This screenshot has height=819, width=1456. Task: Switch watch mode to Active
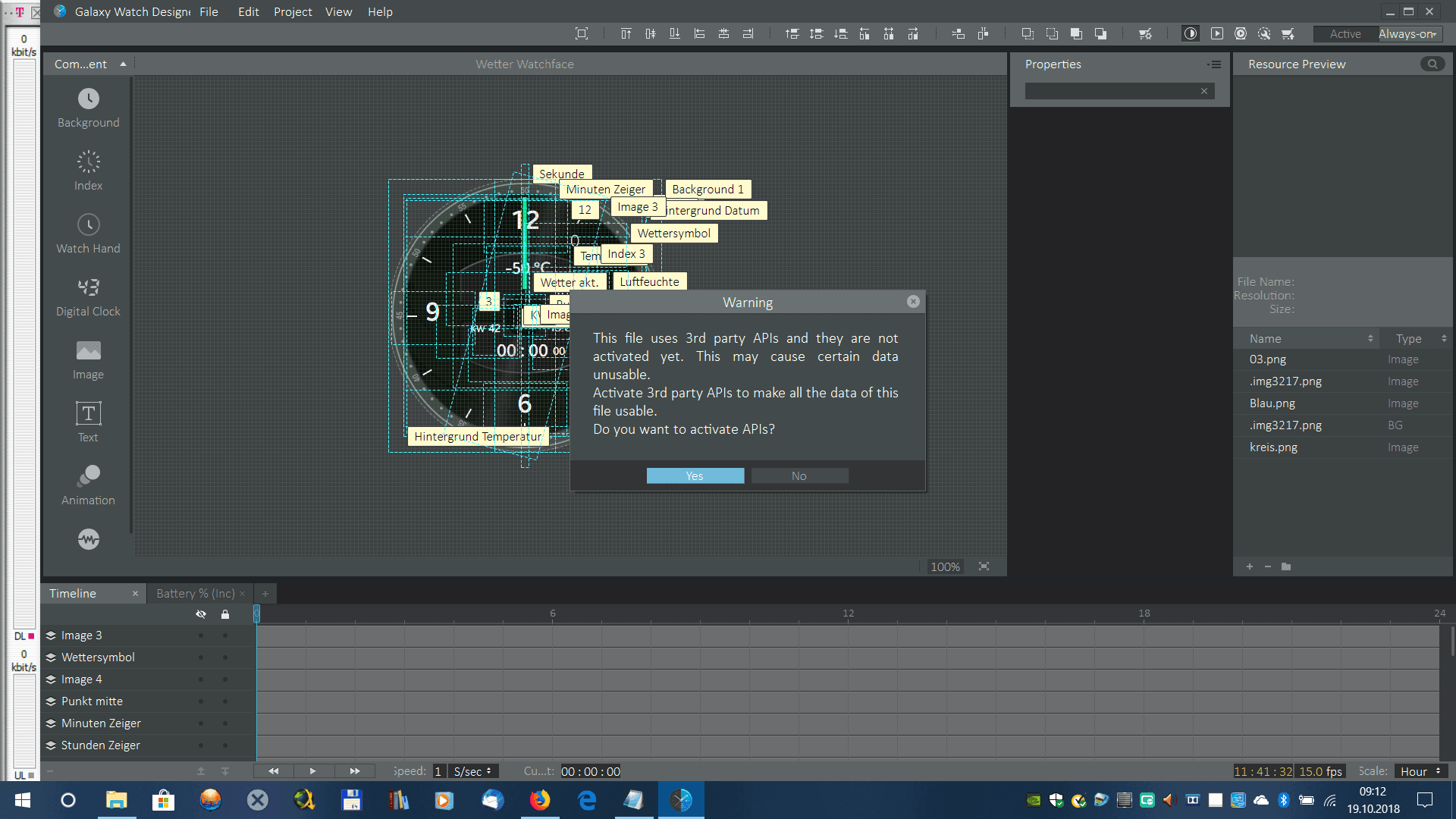pos(1345,33)
